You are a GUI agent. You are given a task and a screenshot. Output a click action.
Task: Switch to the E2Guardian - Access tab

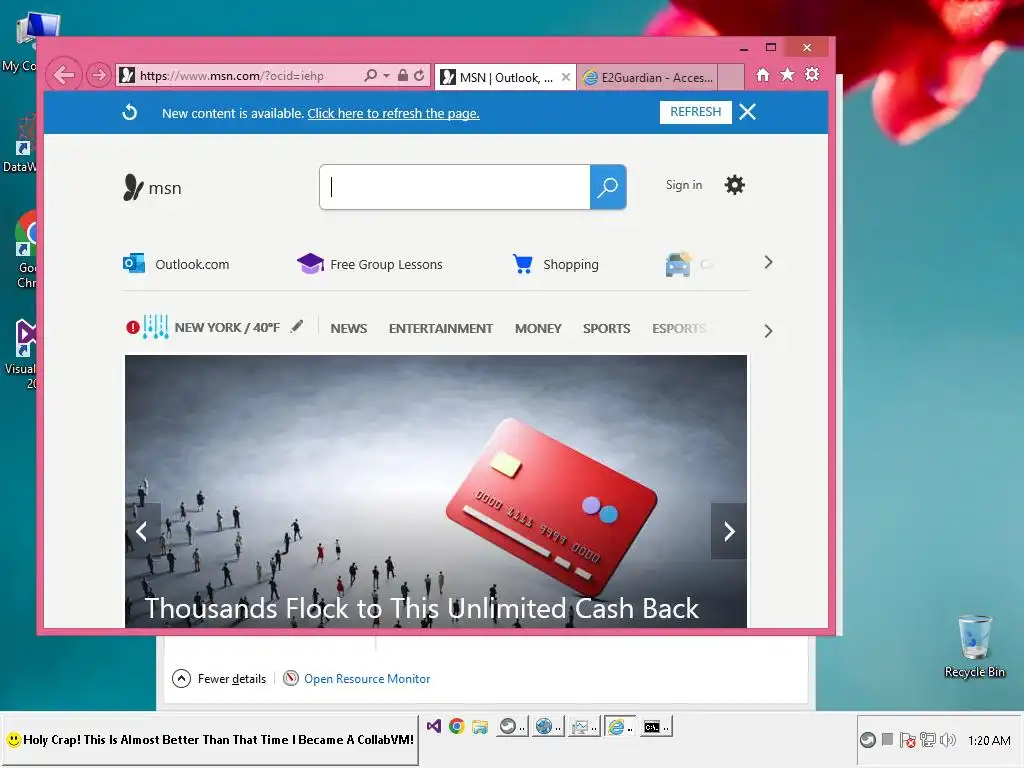click(x=647, y=78)
